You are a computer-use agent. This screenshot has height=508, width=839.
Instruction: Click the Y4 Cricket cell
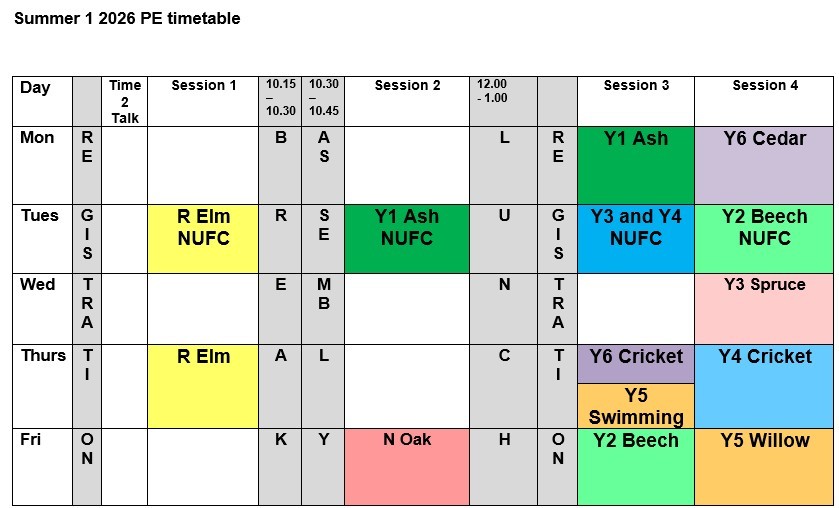765,386
